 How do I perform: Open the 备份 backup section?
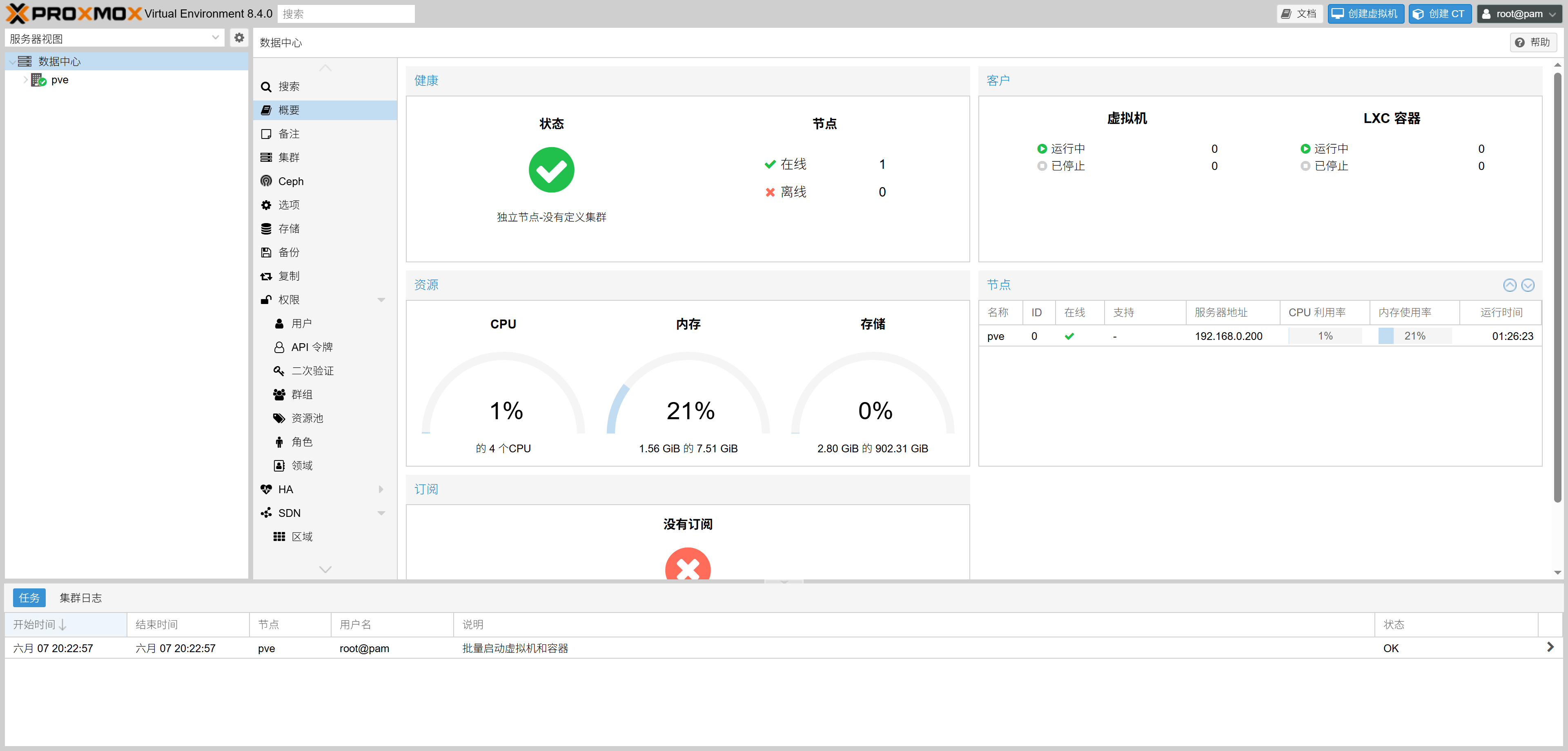pos(289,252)
